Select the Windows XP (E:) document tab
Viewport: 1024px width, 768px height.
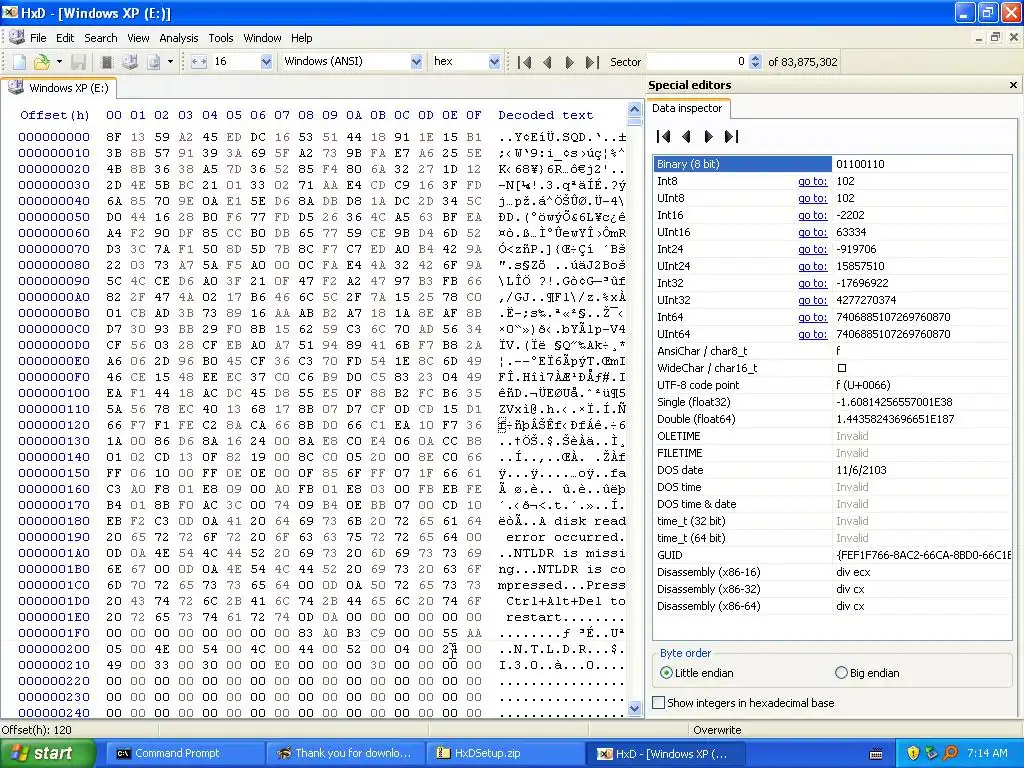[x=59, y=88]
